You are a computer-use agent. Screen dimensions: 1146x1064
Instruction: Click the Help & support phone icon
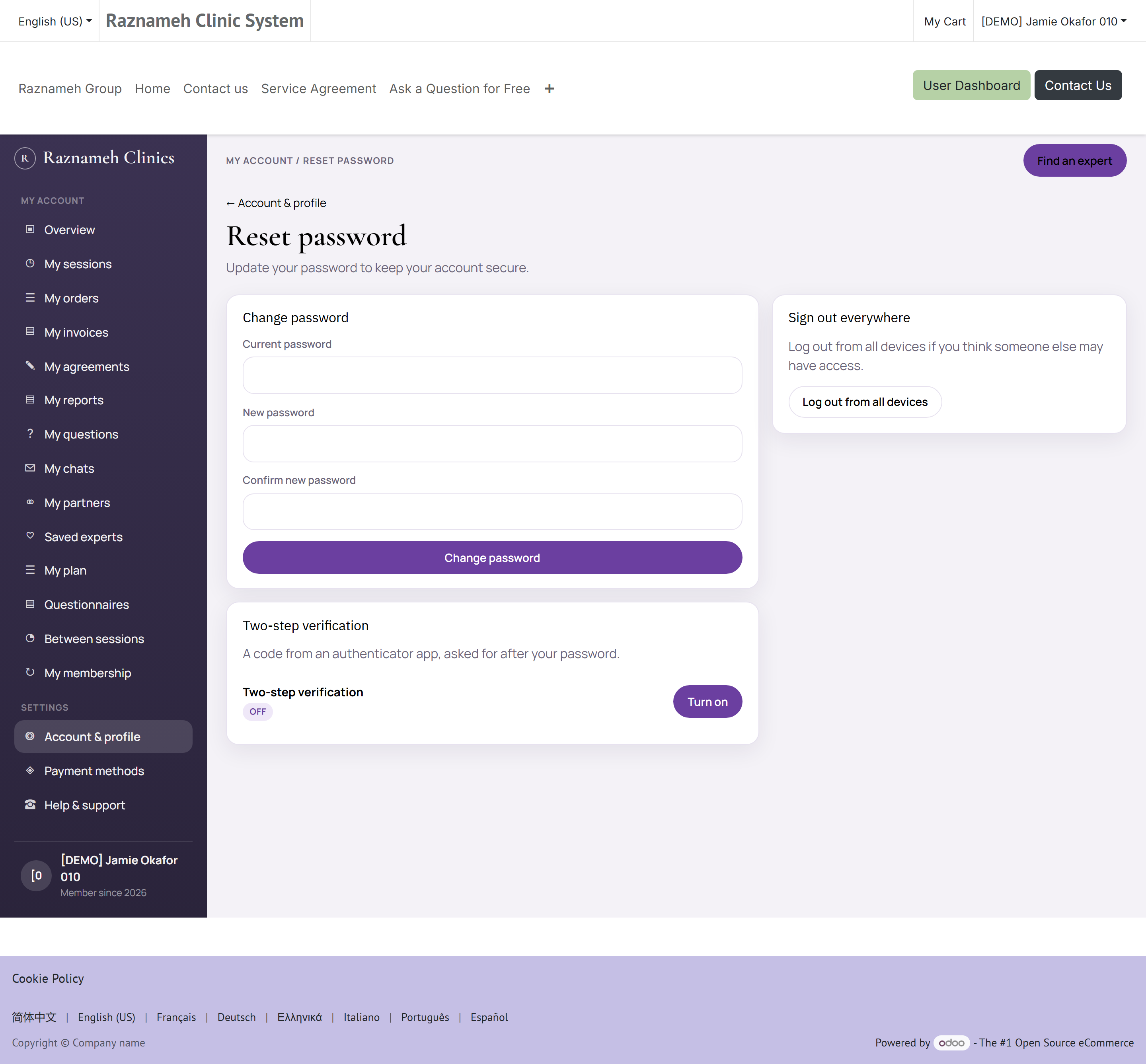click(30, 804)
